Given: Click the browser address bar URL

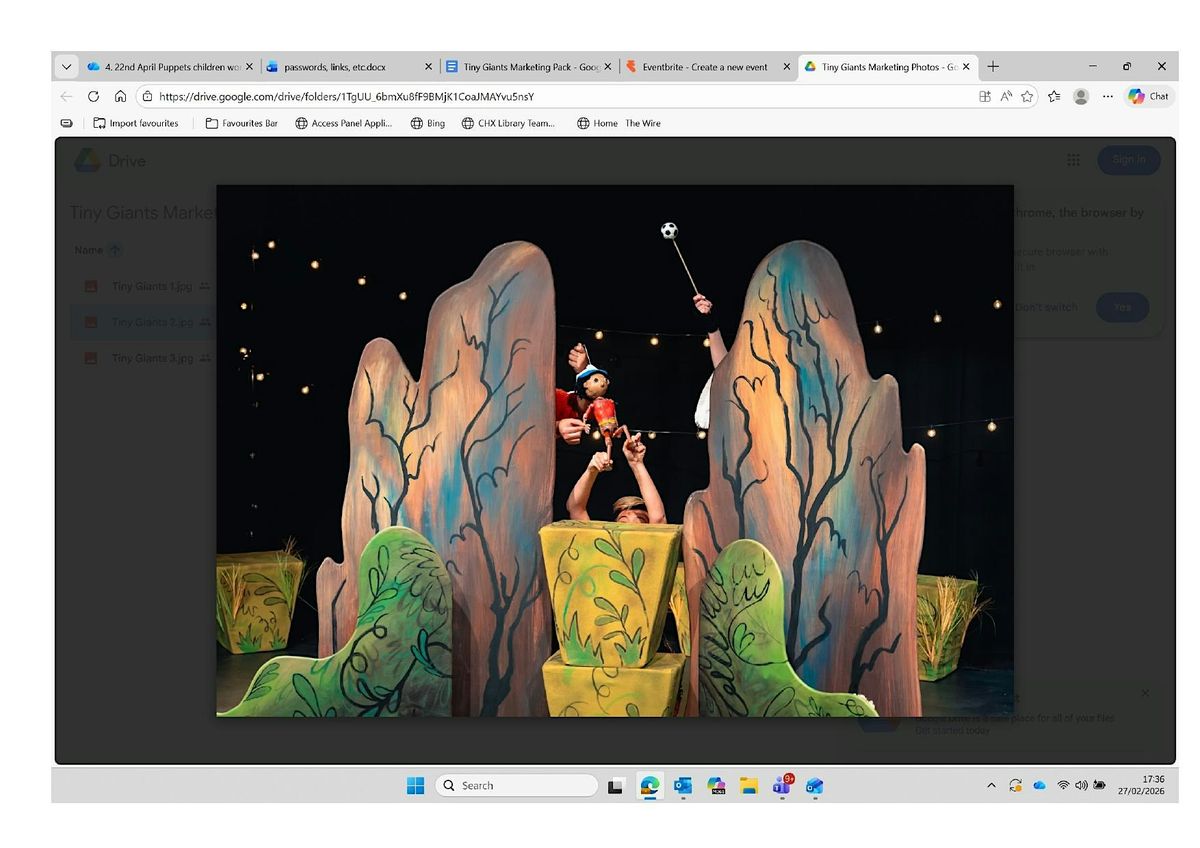Looking at the screenshot, I should click(346, 97).
